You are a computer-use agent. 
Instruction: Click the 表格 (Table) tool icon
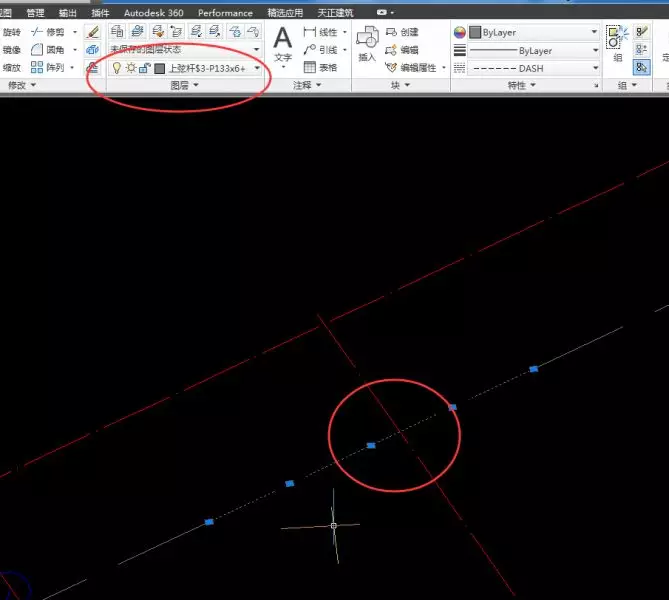309,67
